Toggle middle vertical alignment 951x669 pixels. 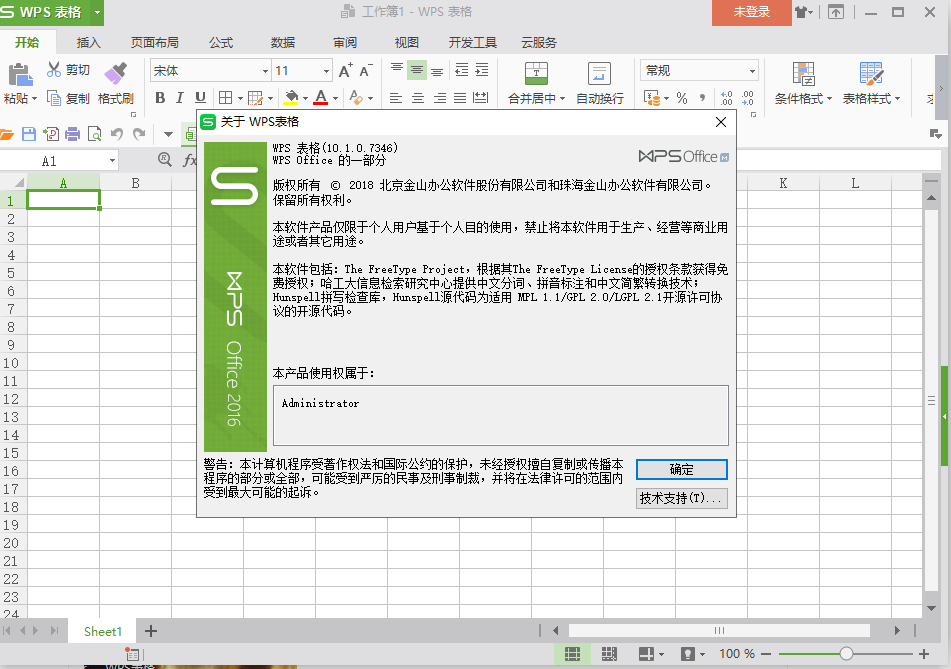(417, 70)
